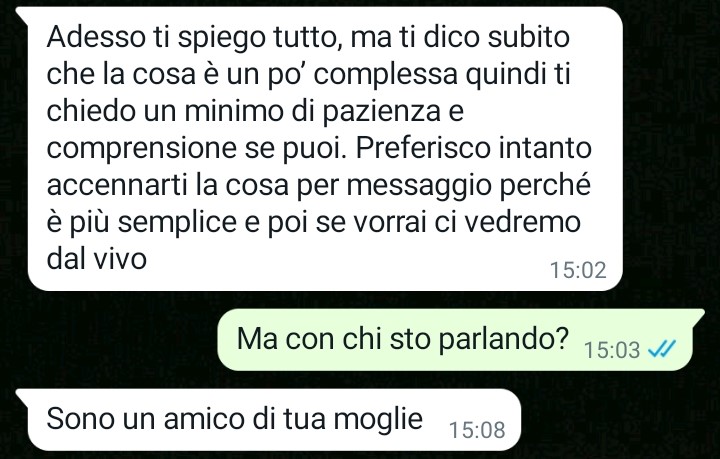The image size is (720, 459).
Task: Tap the blue double-check read receipt
Action: pos(662,350)
